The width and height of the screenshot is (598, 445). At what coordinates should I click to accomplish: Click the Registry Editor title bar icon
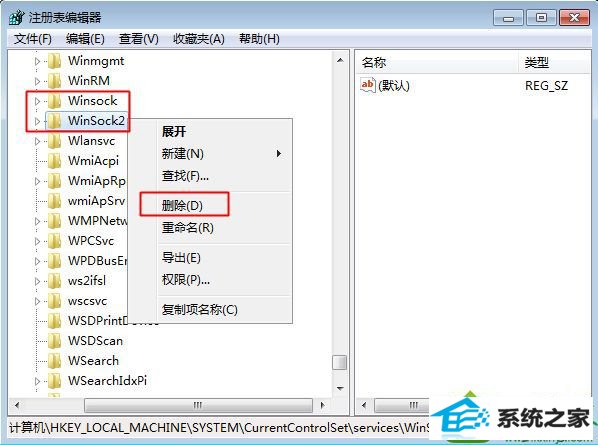[x=17, y=18]
